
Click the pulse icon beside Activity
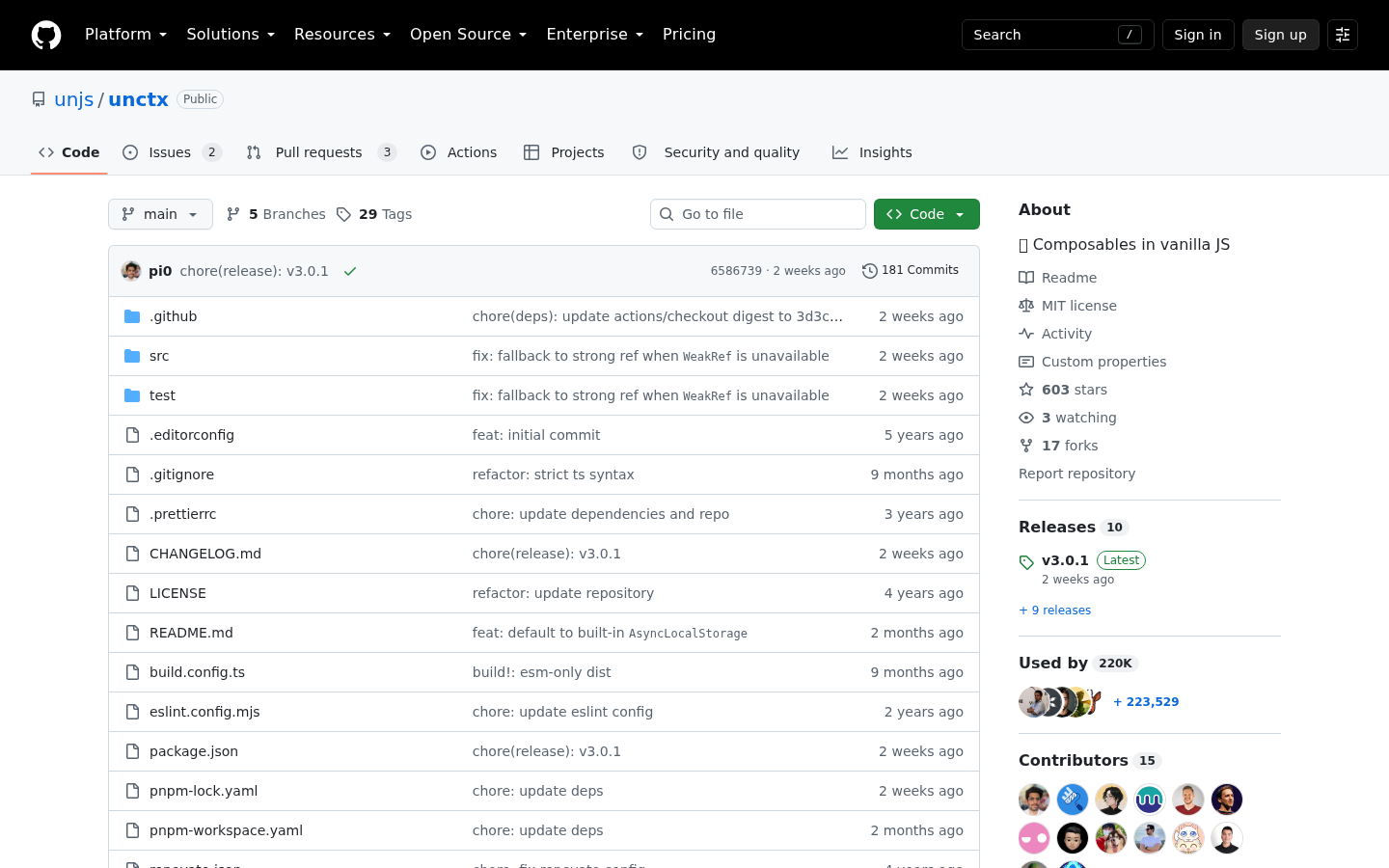[1026, 334]
